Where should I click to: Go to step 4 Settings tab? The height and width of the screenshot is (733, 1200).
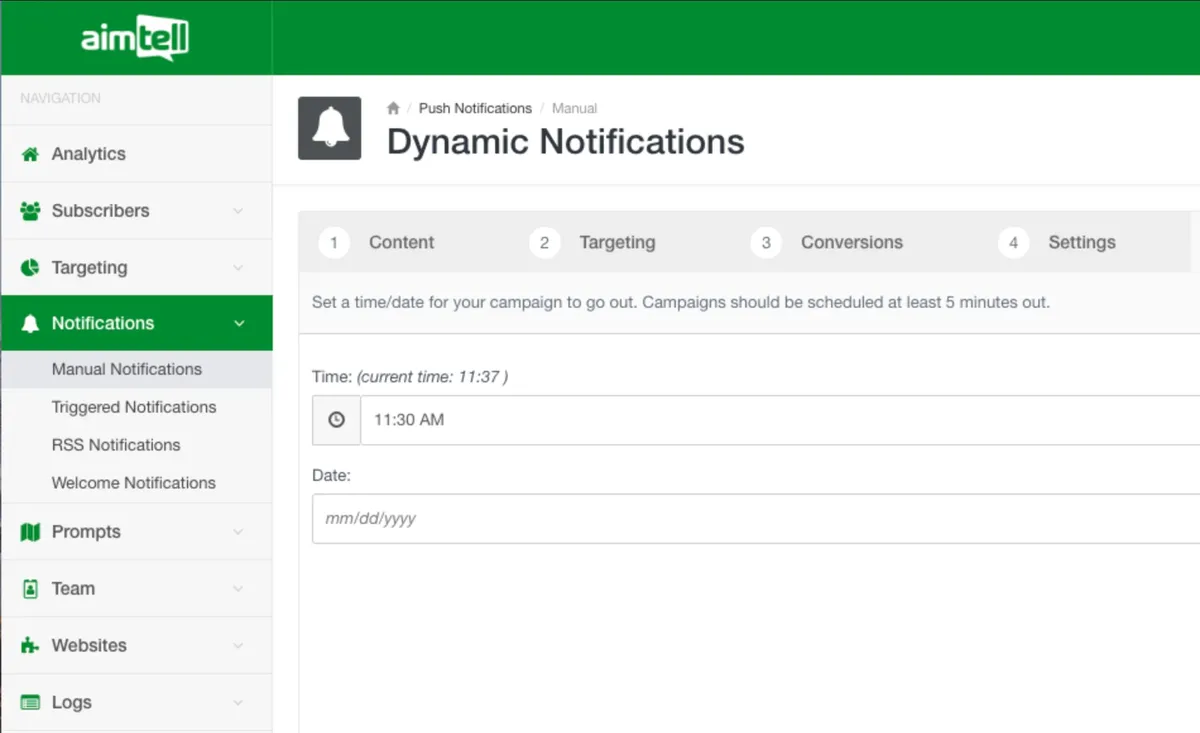click(x=1057, y=242)
